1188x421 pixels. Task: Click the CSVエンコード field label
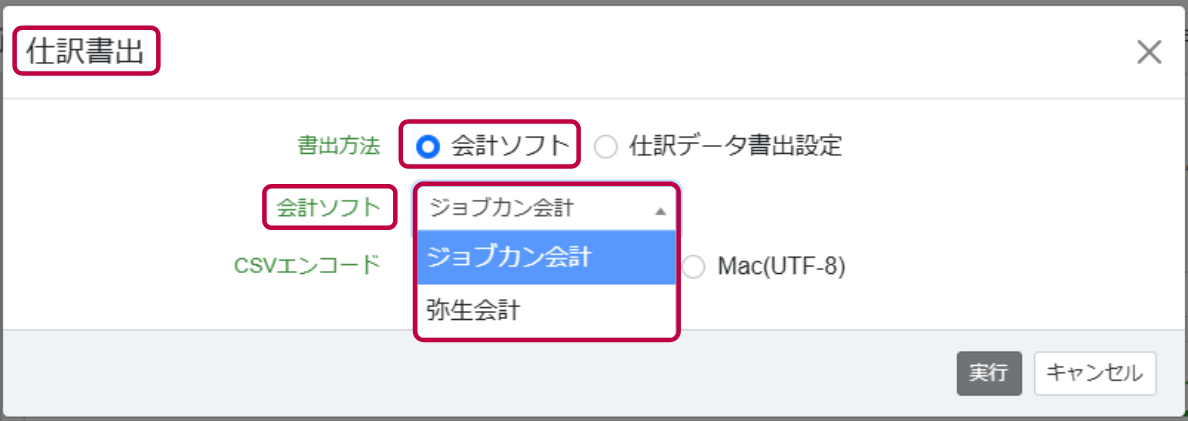pyautogui.click(x=307, y=265)
